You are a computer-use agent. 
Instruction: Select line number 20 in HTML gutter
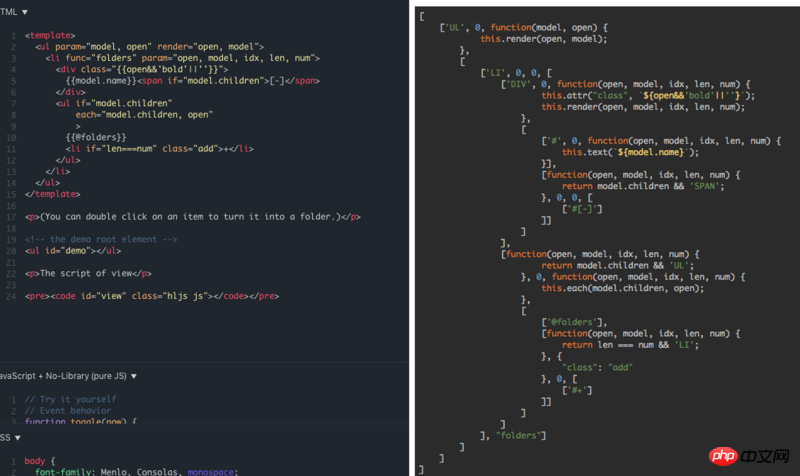coord(11,251)
